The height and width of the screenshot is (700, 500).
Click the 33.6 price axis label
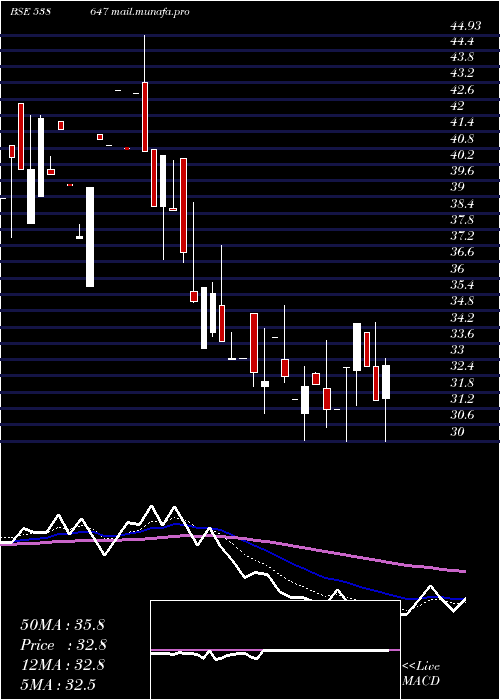[x=462, y=334]
